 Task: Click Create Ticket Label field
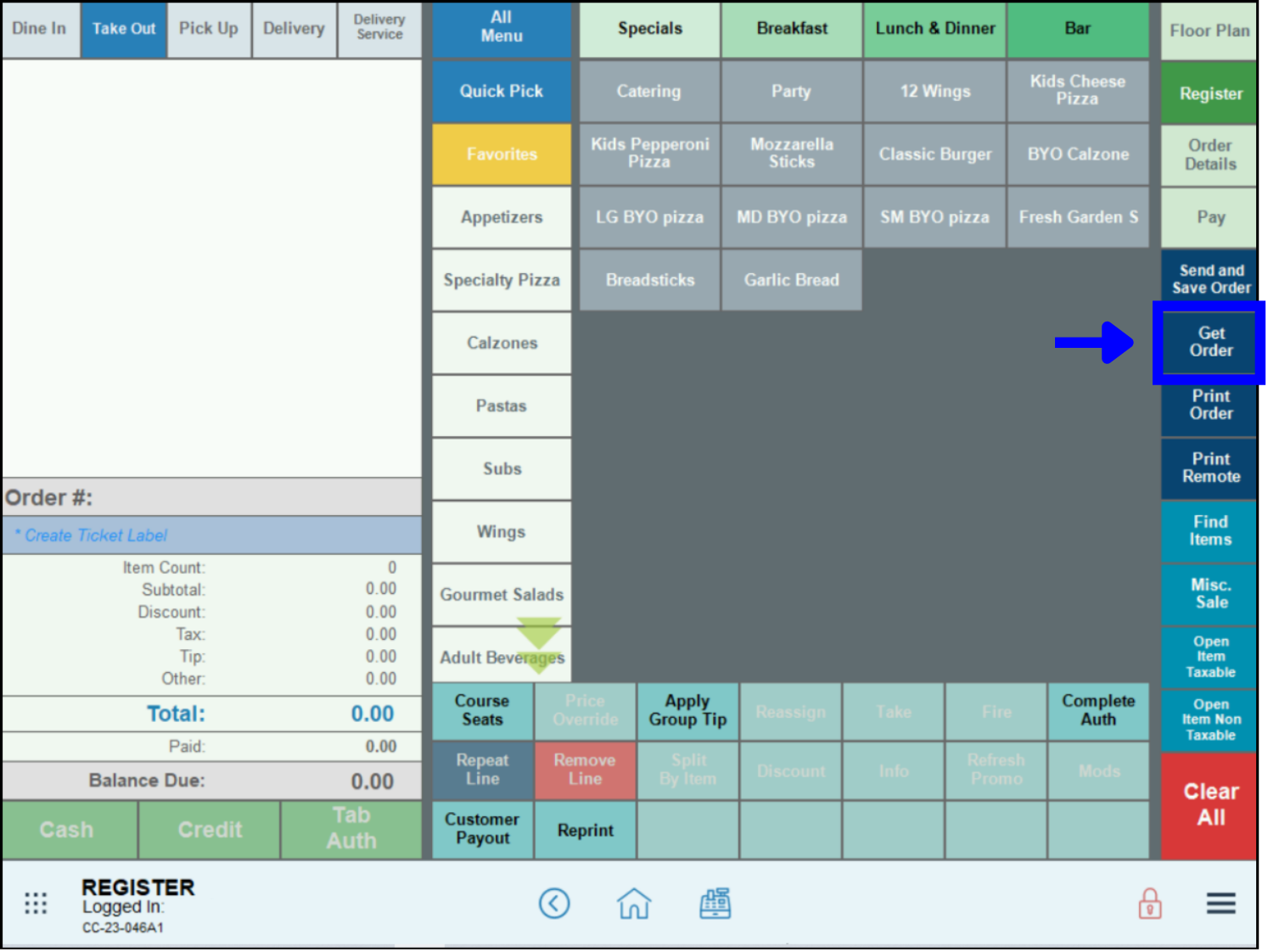pyautogui.click(x=211, y=535)
